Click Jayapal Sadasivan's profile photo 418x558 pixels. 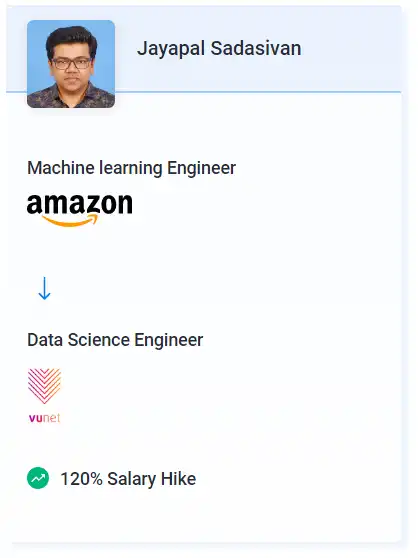[71, 64]
